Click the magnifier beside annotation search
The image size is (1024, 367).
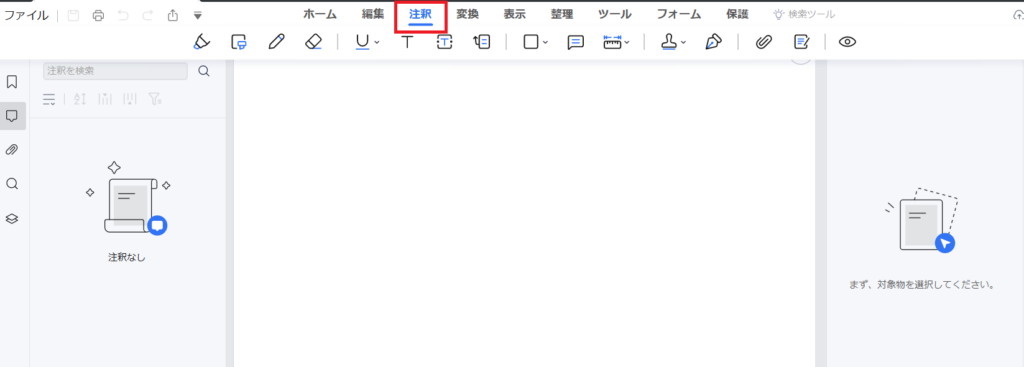[204, 71]
